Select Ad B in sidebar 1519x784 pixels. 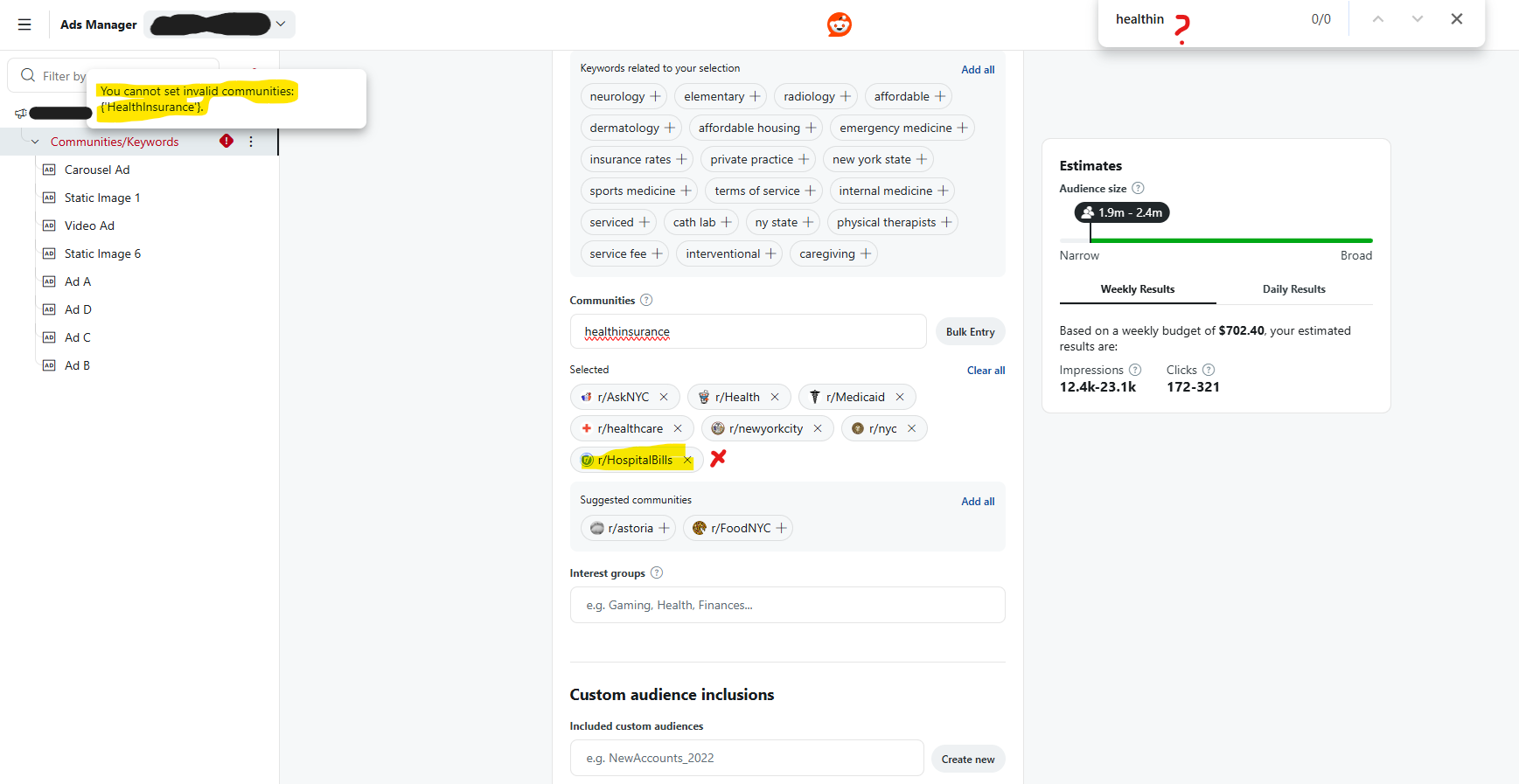[x=77, y=365]
